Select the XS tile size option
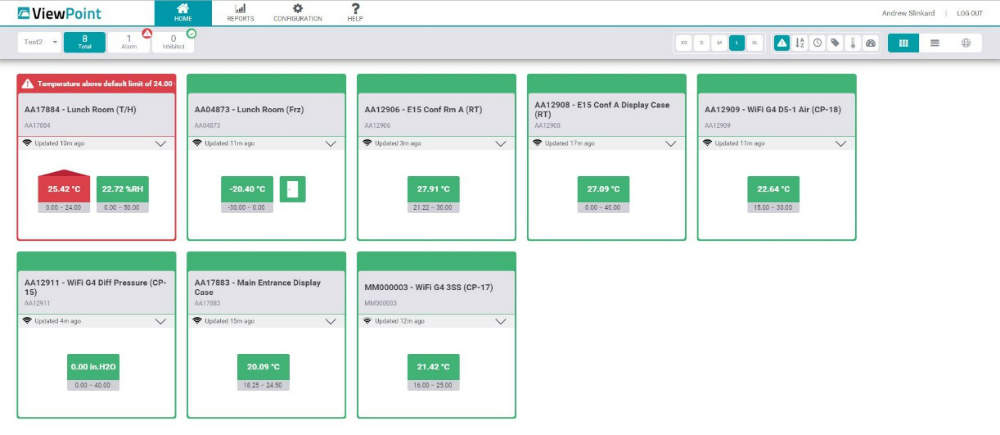 click(x=684, y=43)
